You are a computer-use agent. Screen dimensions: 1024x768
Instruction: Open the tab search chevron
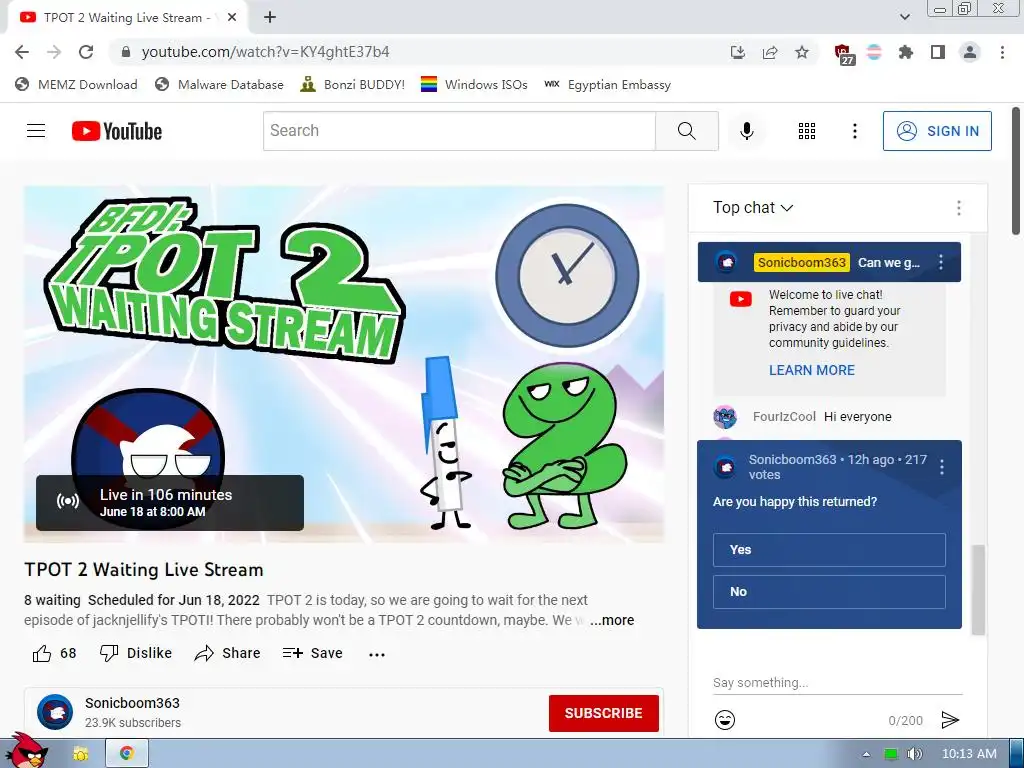(904, 17)
